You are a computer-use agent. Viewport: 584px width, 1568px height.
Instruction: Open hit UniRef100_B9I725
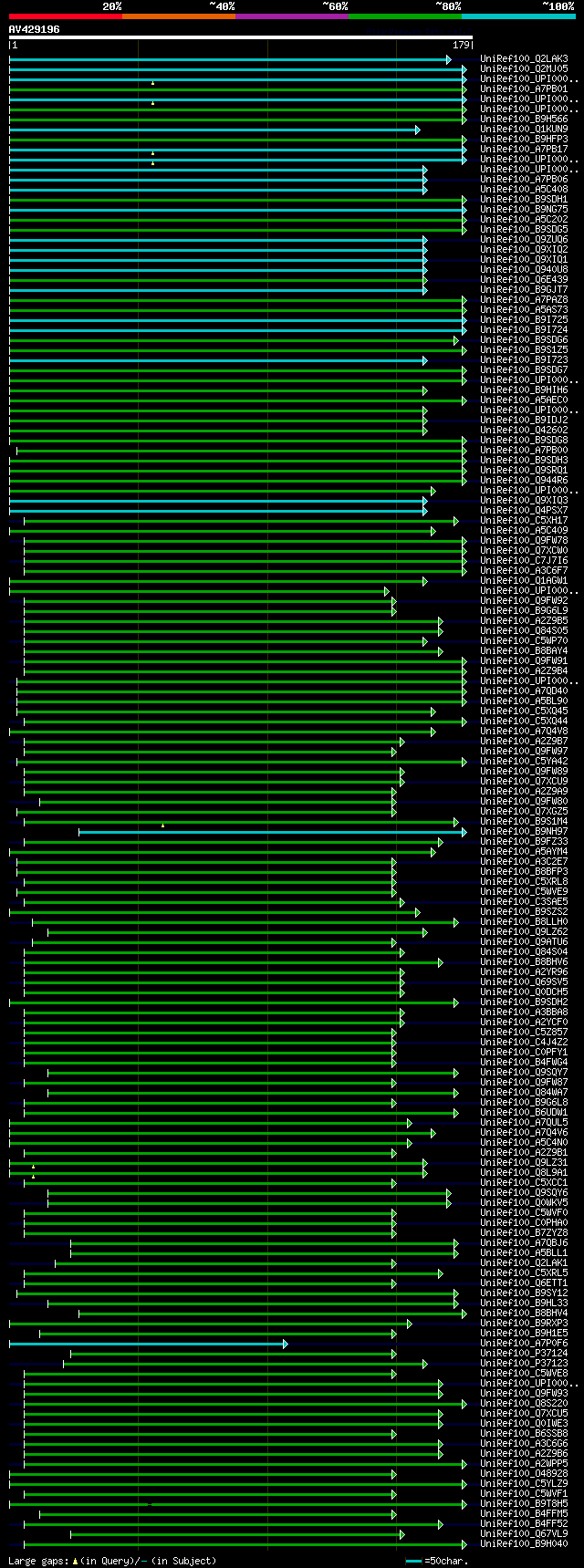click(x=524, y=320)
